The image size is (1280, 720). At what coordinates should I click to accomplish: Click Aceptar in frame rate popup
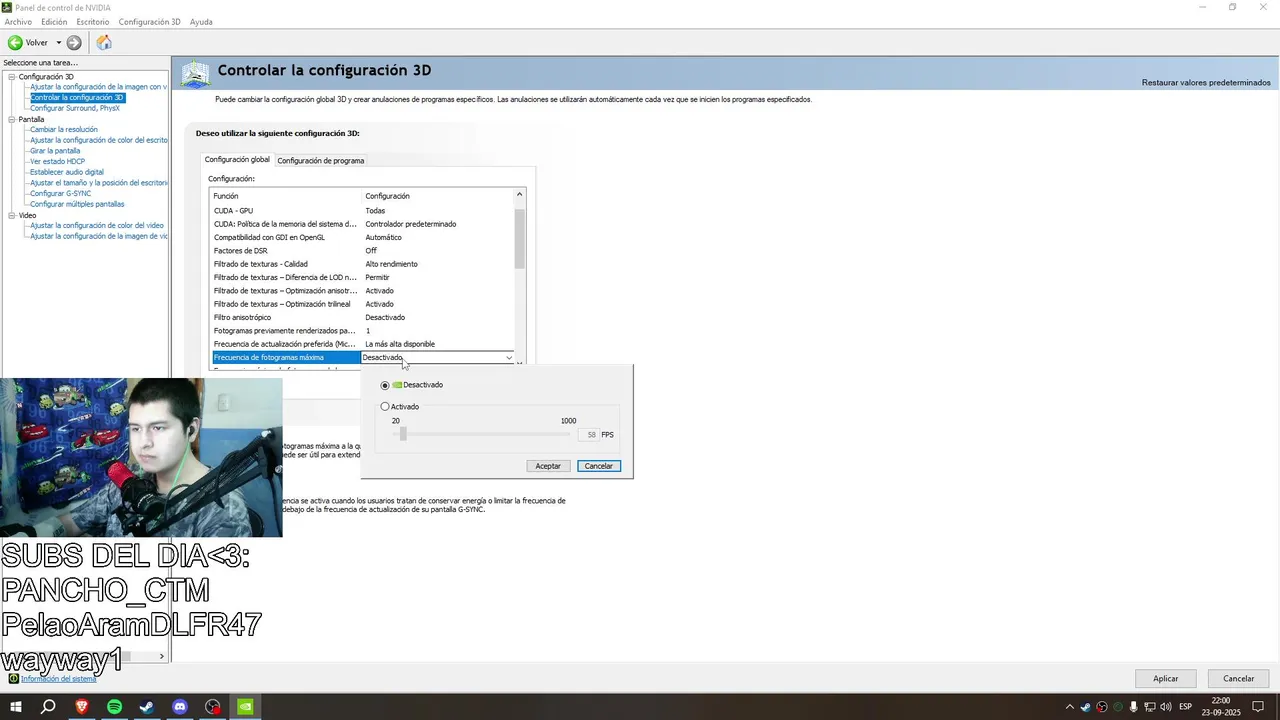(x=548, y=466)
